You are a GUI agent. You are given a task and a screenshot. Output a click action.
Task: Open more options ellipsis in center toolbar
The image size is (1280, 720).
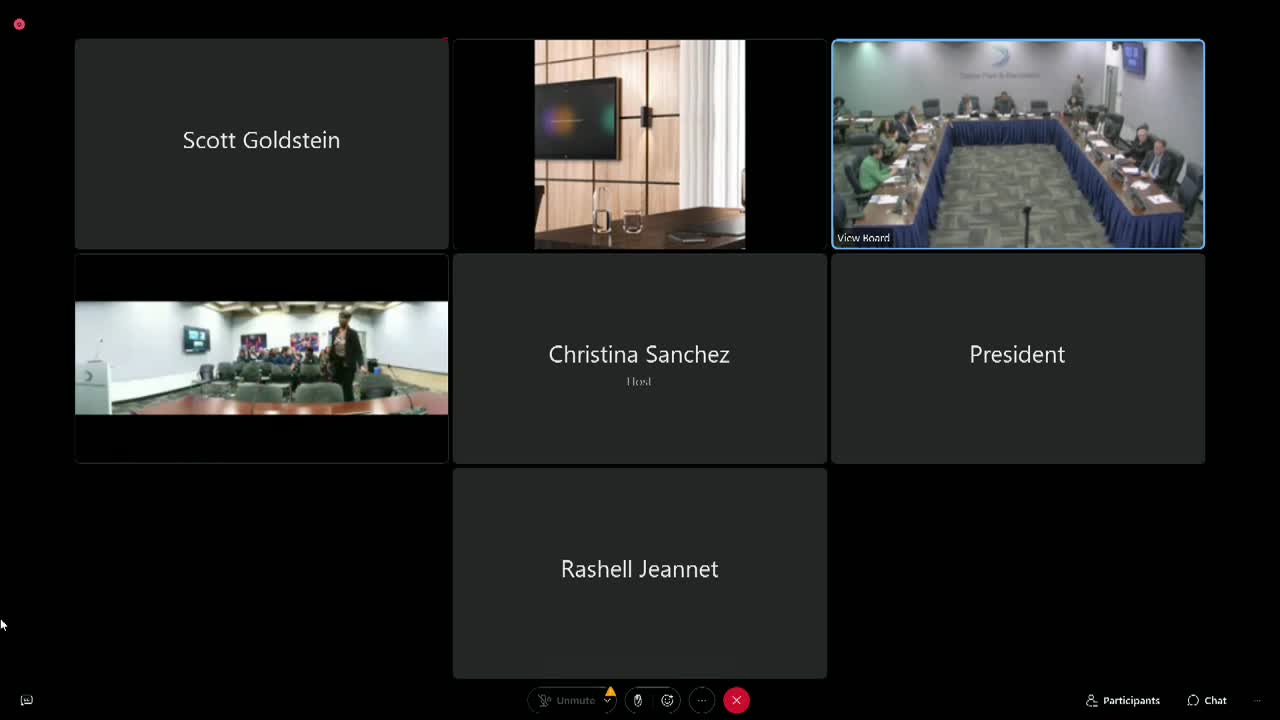702,700
